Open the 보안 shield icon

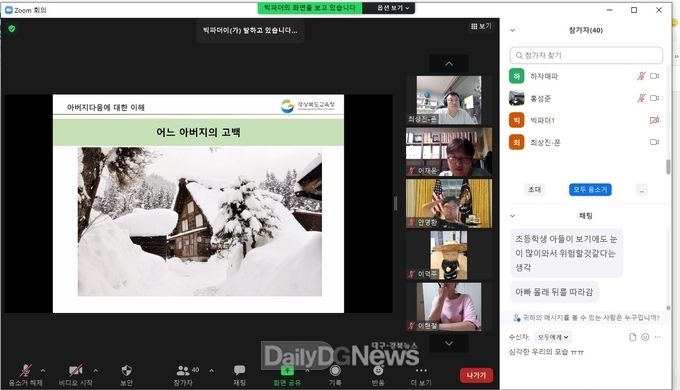(x=126, y=370)
